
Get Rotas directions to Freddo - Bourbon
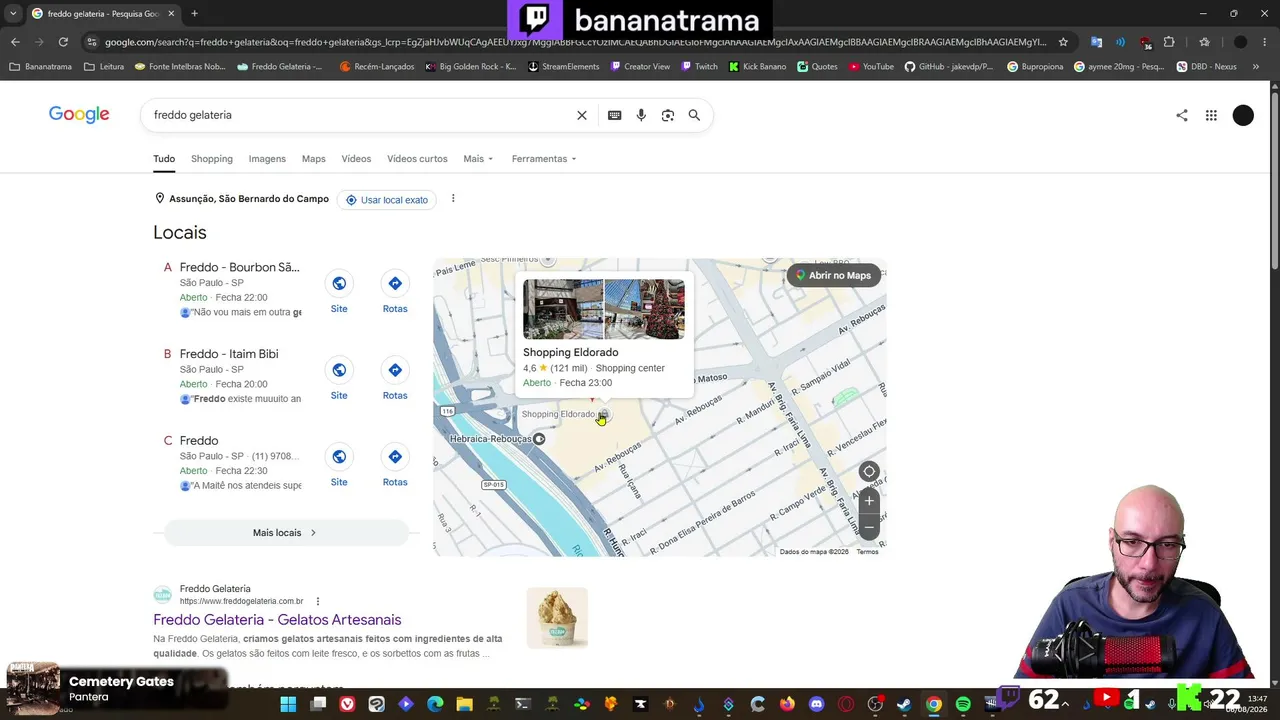tap(395, 292)
